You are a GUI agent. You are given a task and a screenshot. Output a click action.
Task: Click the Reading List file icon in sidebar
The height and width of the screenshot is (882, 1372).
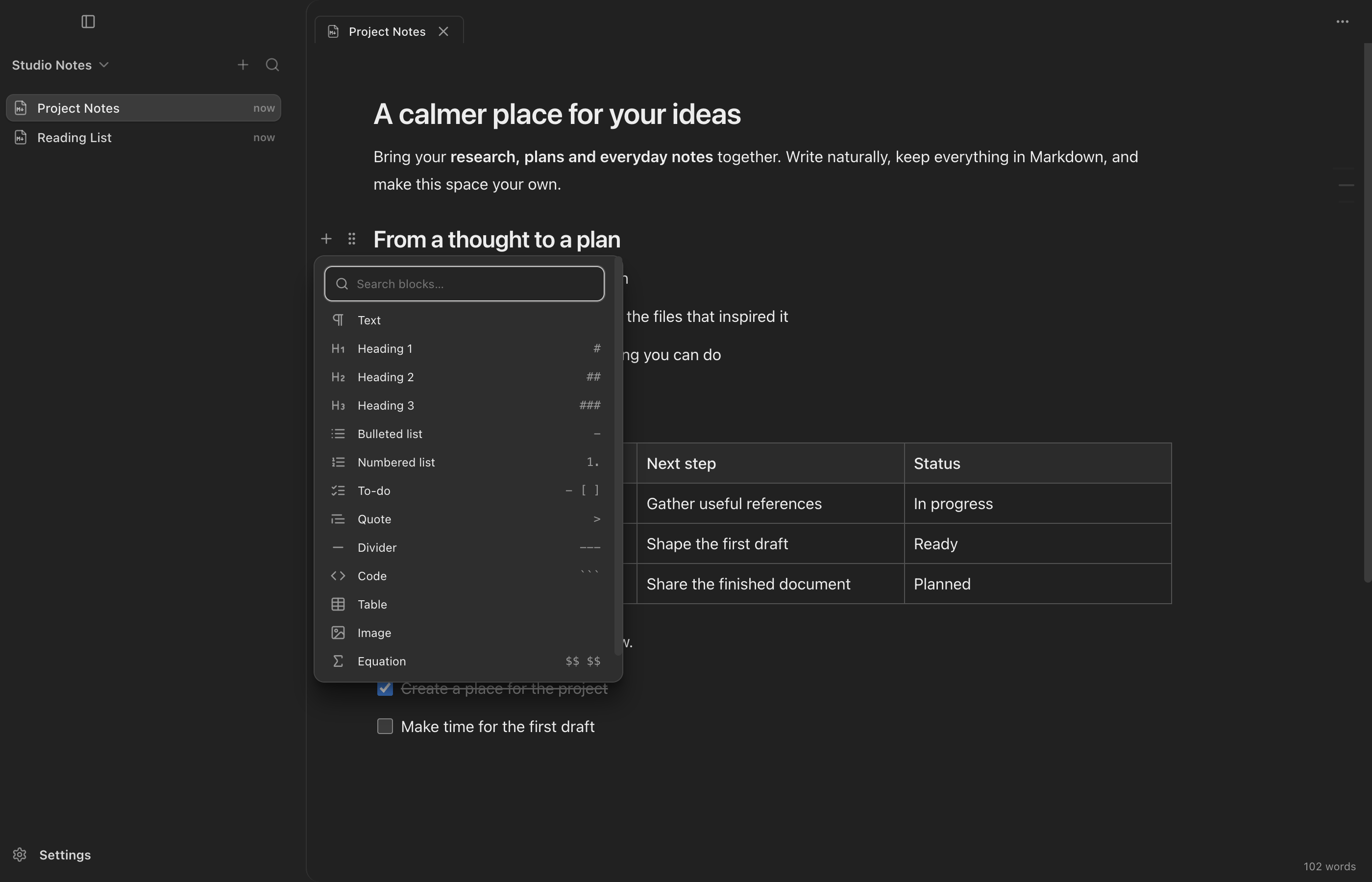click(x=21, y=138)
